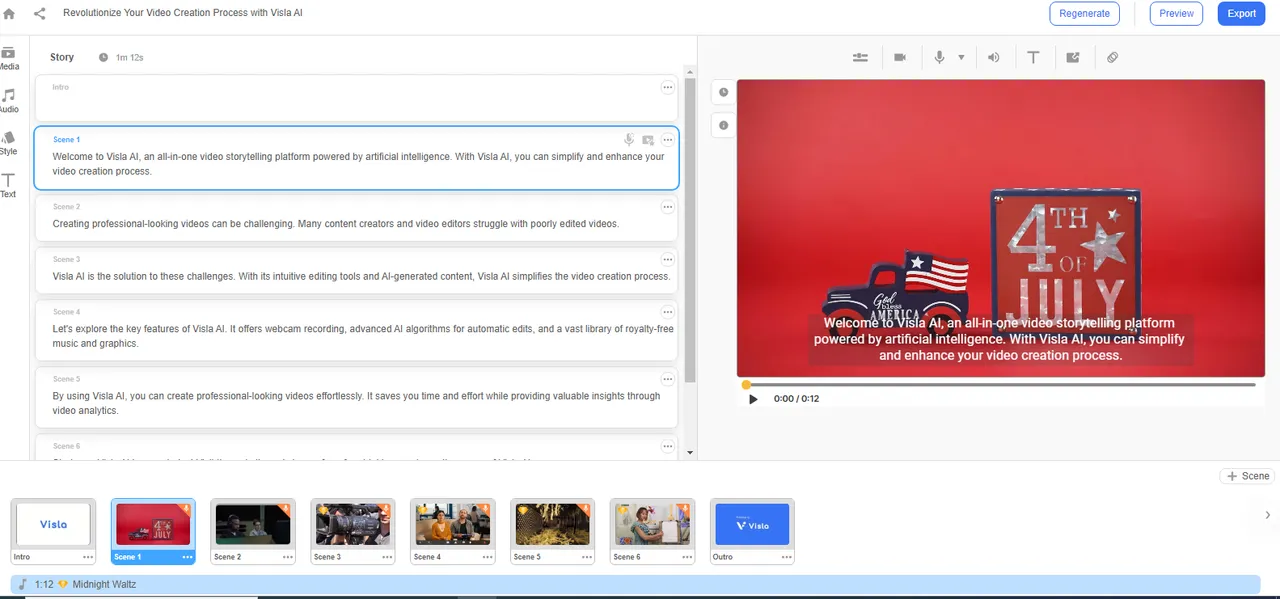Click the timeline right arrow chevron

pos(1269,516)
